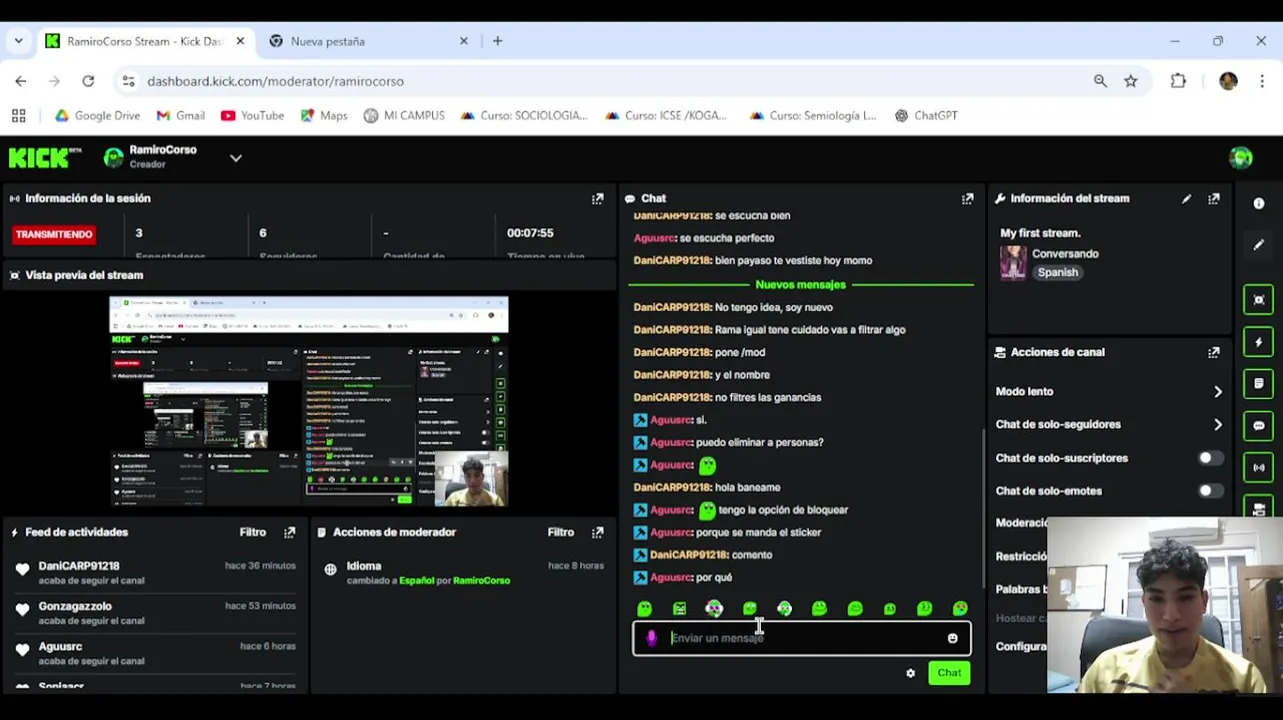The width and height of the screenshot is (1283, 720).
Task: Expand Modo lento options arrow
Action: [1217, 392]
